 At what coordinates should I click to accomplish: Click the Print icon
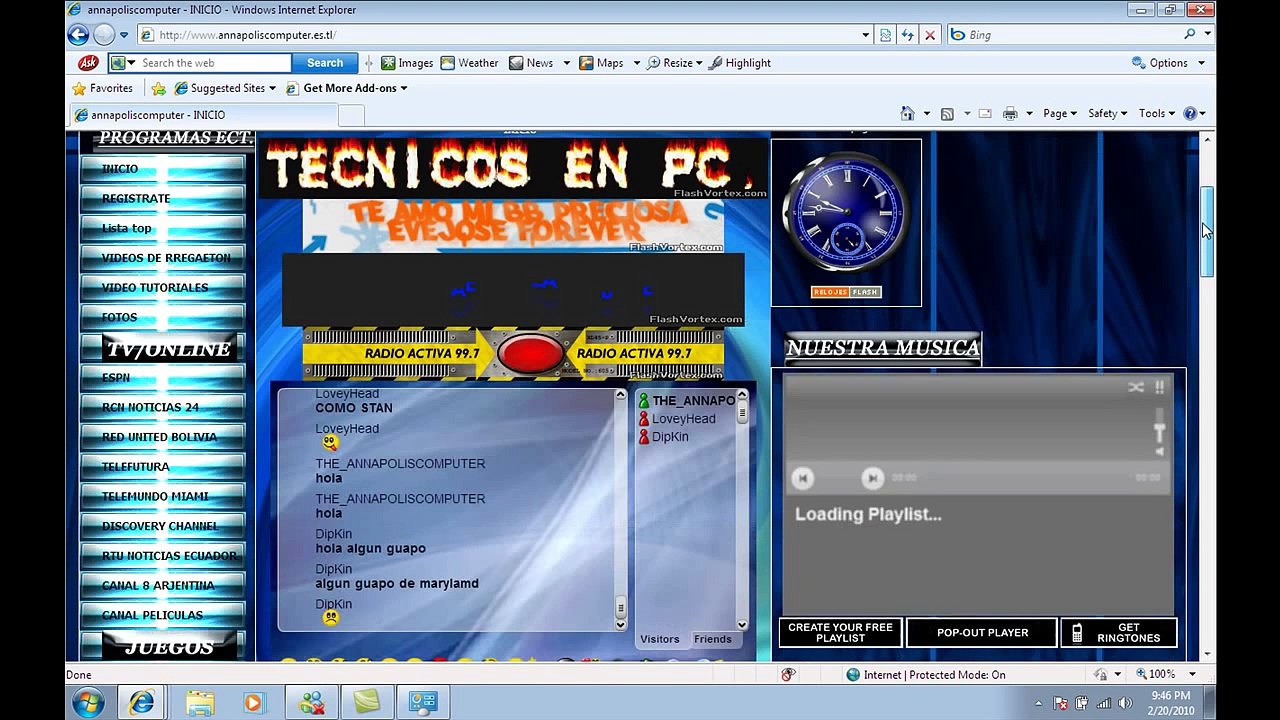point(1010,114)
